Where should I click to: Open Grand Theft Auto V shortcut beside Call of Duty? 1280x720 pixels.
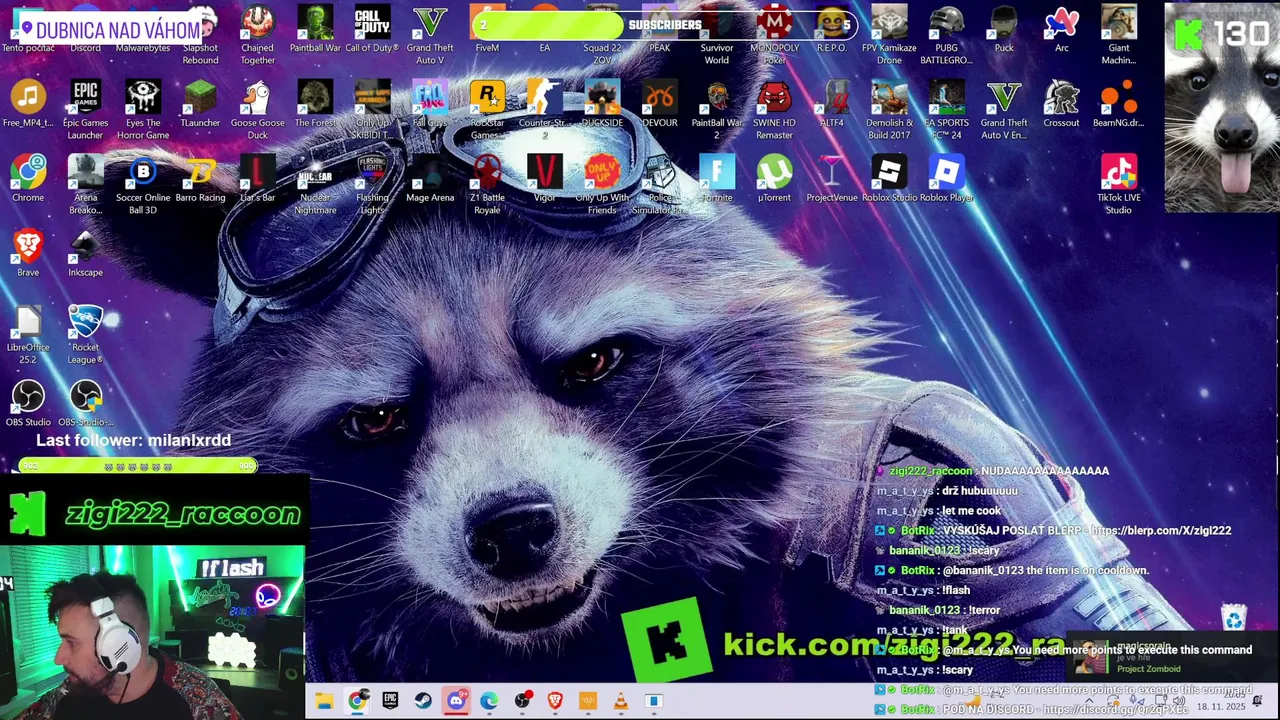430,35
